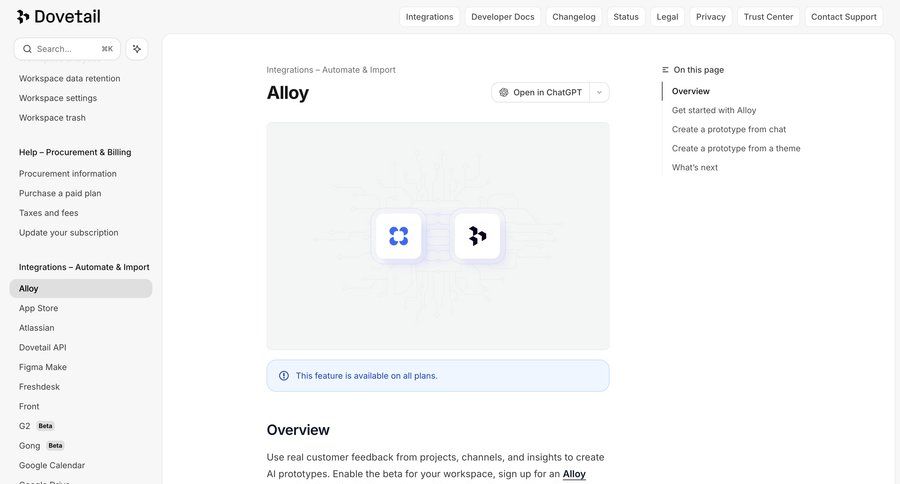Jump to Get started with Alloy
This screenshot has height=484, width=900.
point(714,110)
